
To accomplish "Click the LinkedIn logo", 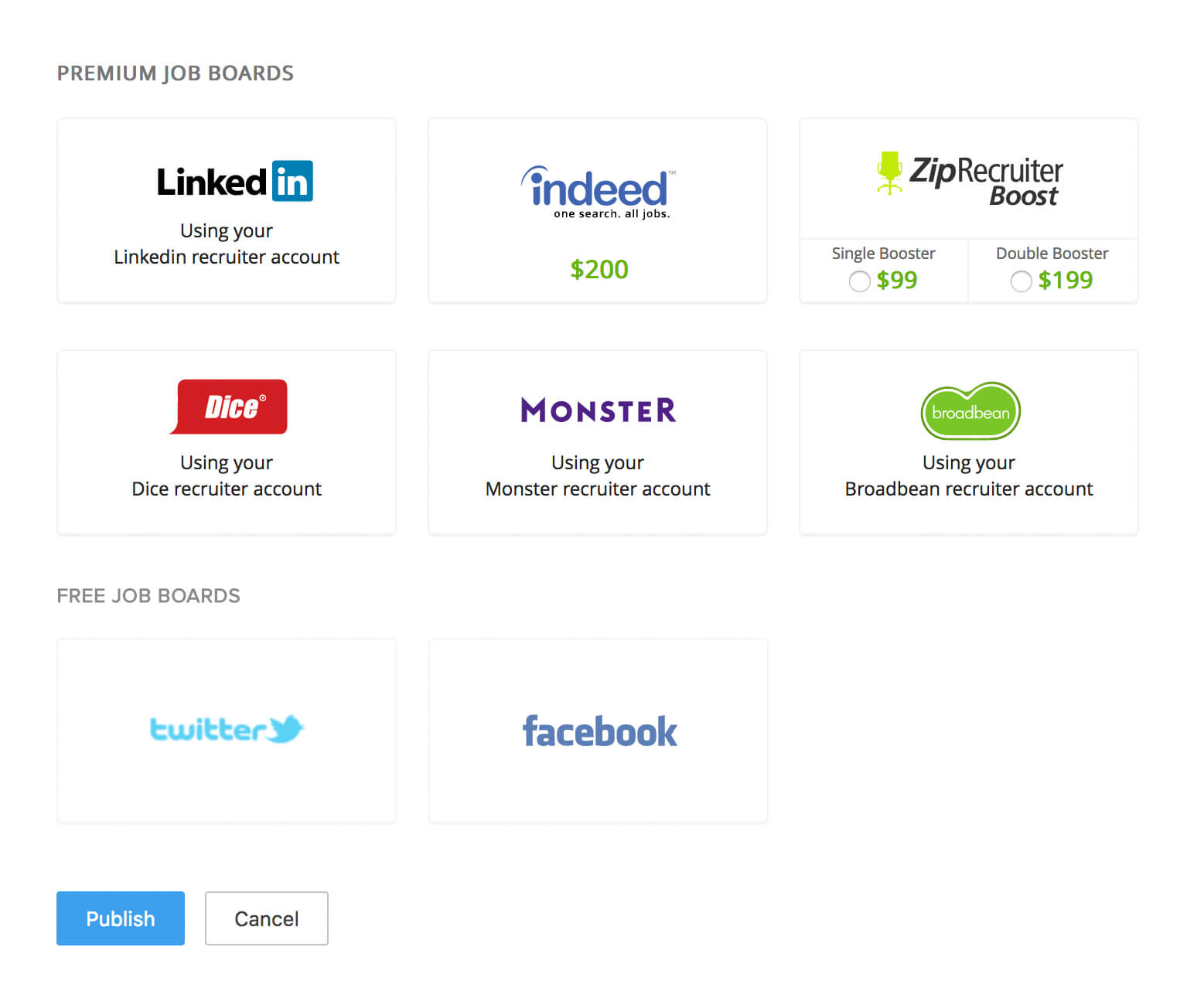I will pyautogui.click(x=234, y=182).
